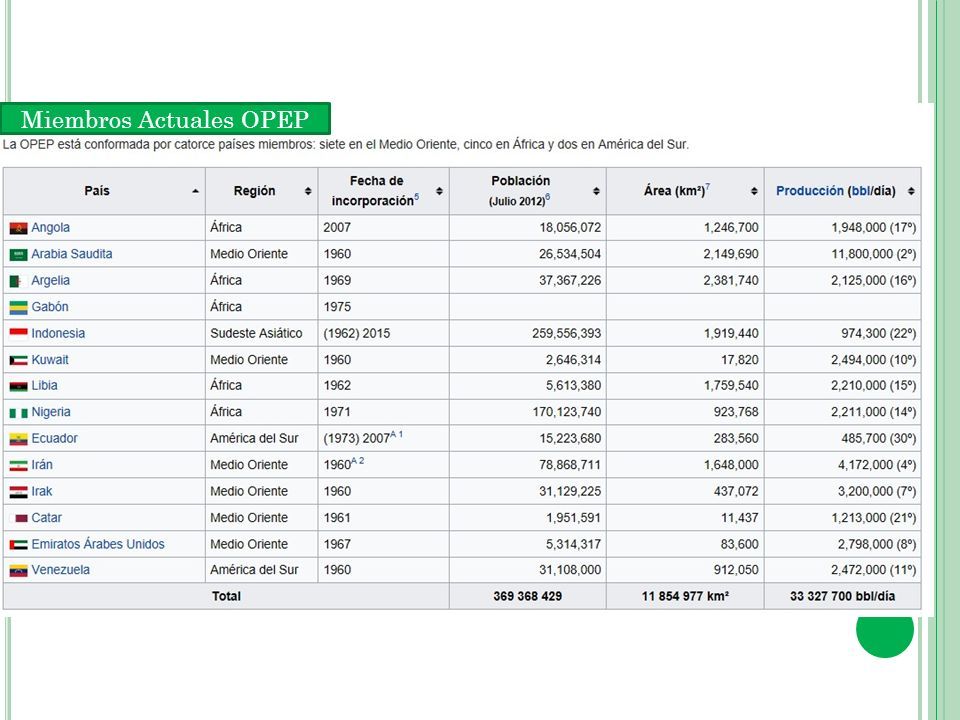Select Arabia Saudita production 11,800,000 (2º)
960x720 pixels.
pos(874,254)
